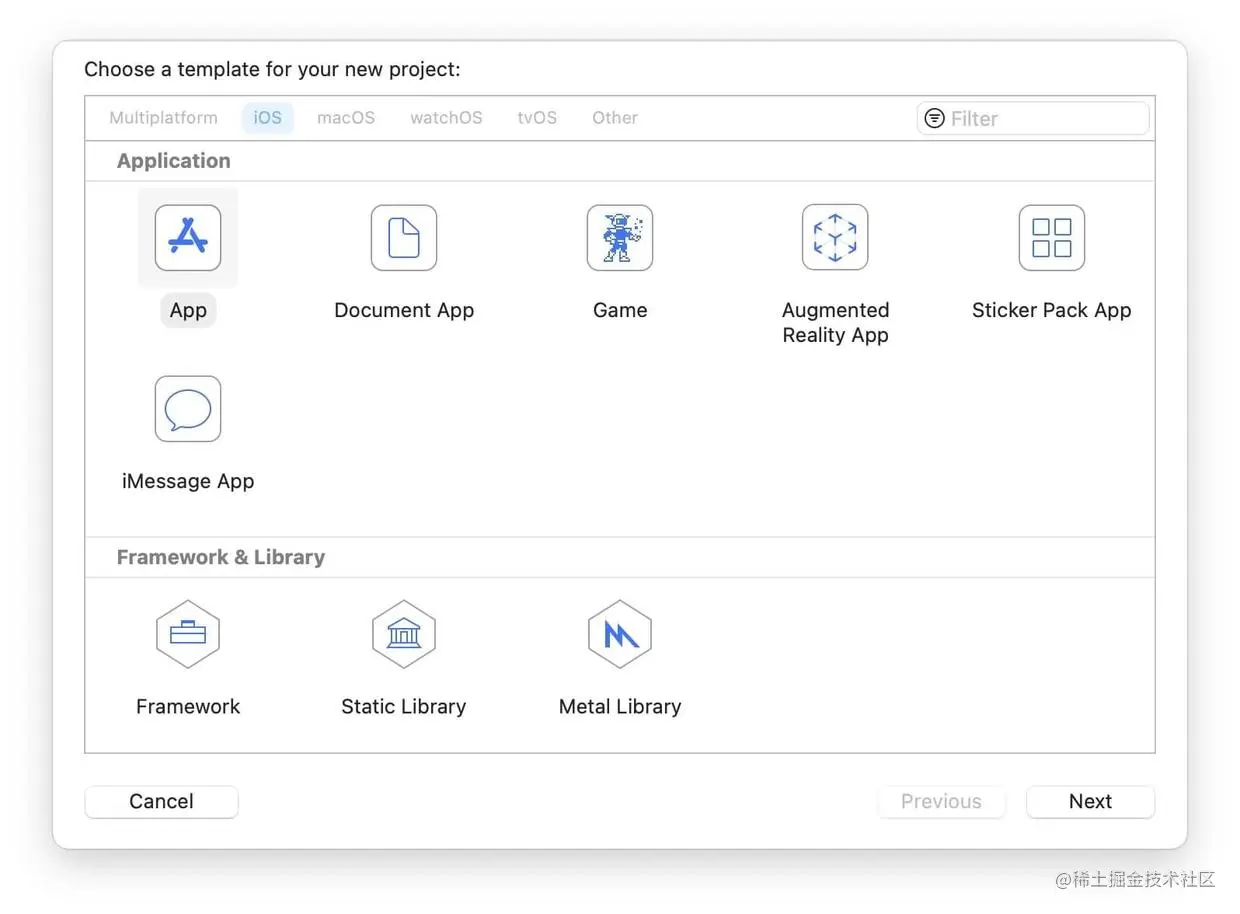Switch to the Multiplatform tab
The image size is (1240, 914).
(163, 118)
